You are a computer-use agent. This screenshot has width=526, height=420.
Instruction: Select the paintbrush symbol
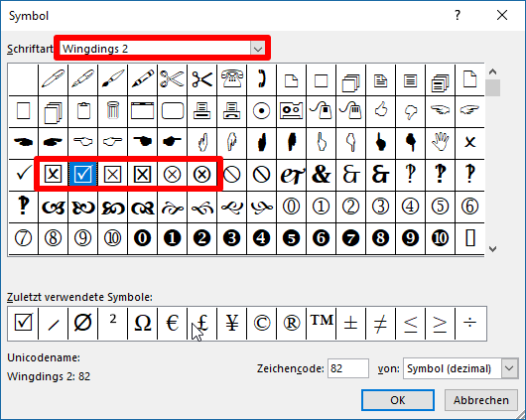click(x=113, y=80)
